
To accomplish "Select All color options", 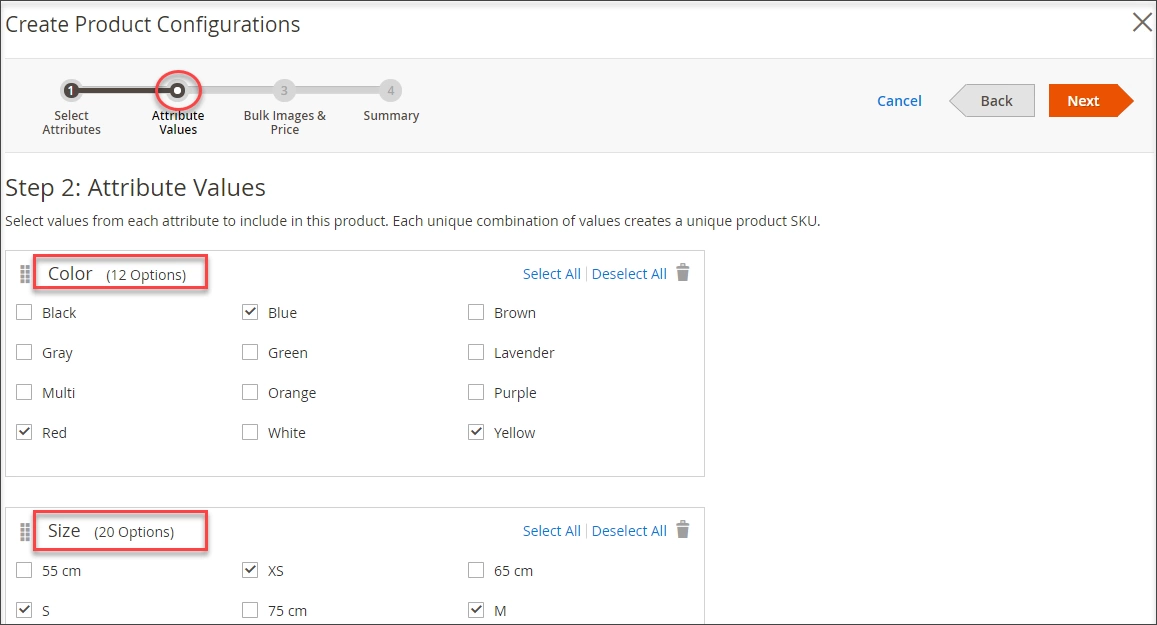I will (x=551, y=274).
